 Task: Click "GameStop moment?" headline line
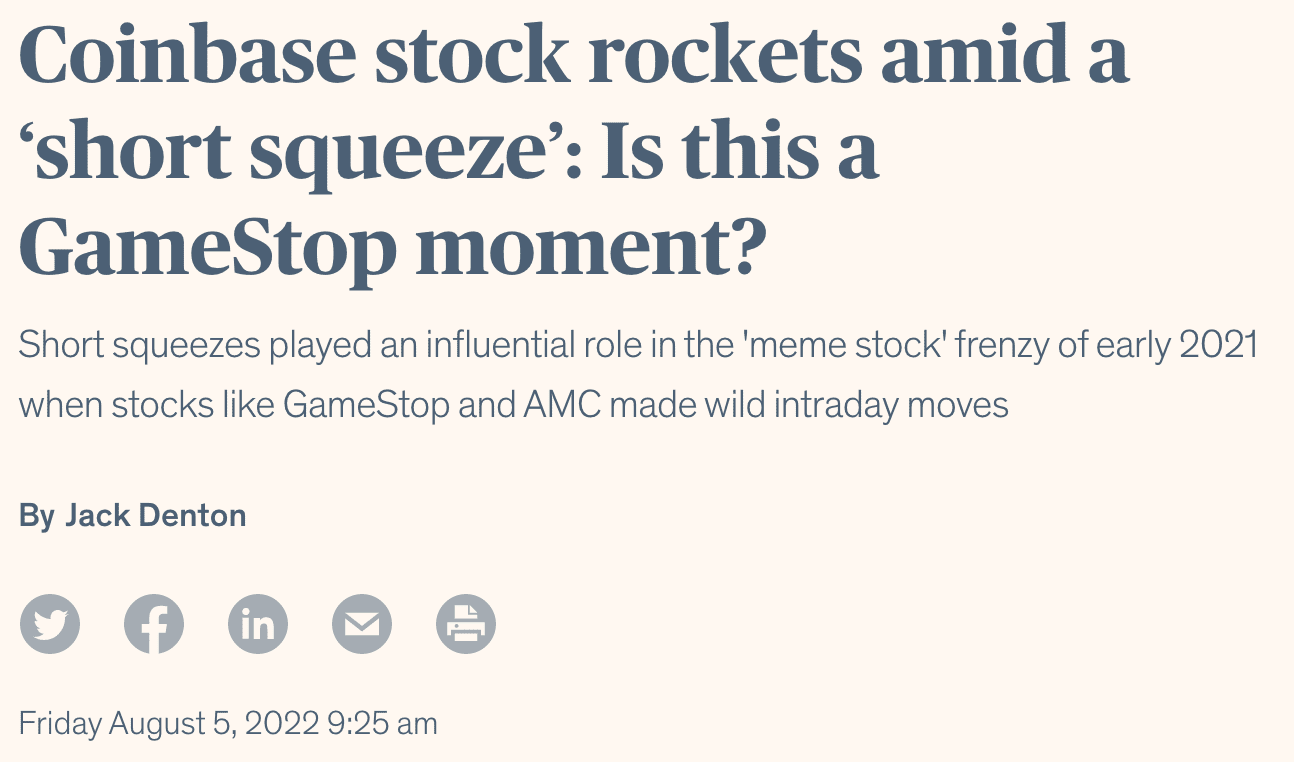(392, 247)
